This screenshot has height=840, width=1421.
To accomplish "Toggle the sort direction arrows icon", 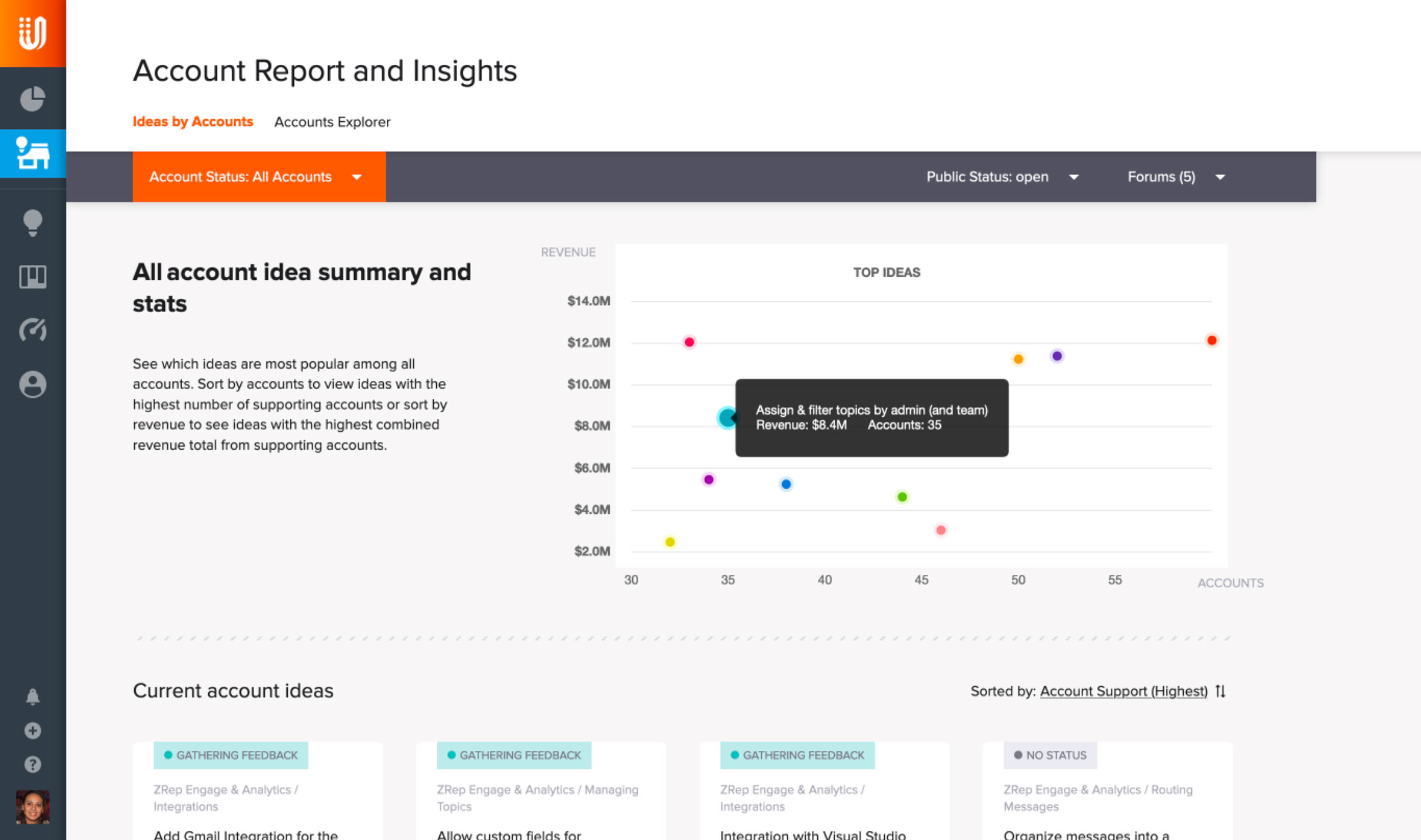I will tap(1220, 691).
